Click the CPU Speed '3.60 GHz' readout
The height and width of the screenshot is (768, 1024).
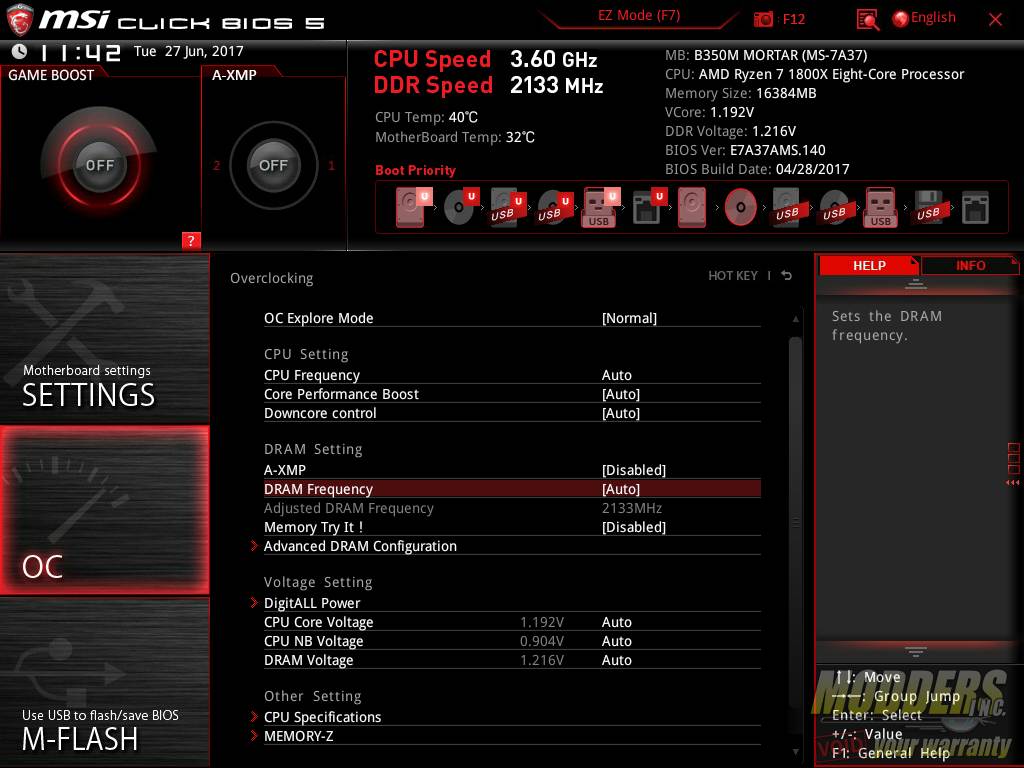(554, 59)
